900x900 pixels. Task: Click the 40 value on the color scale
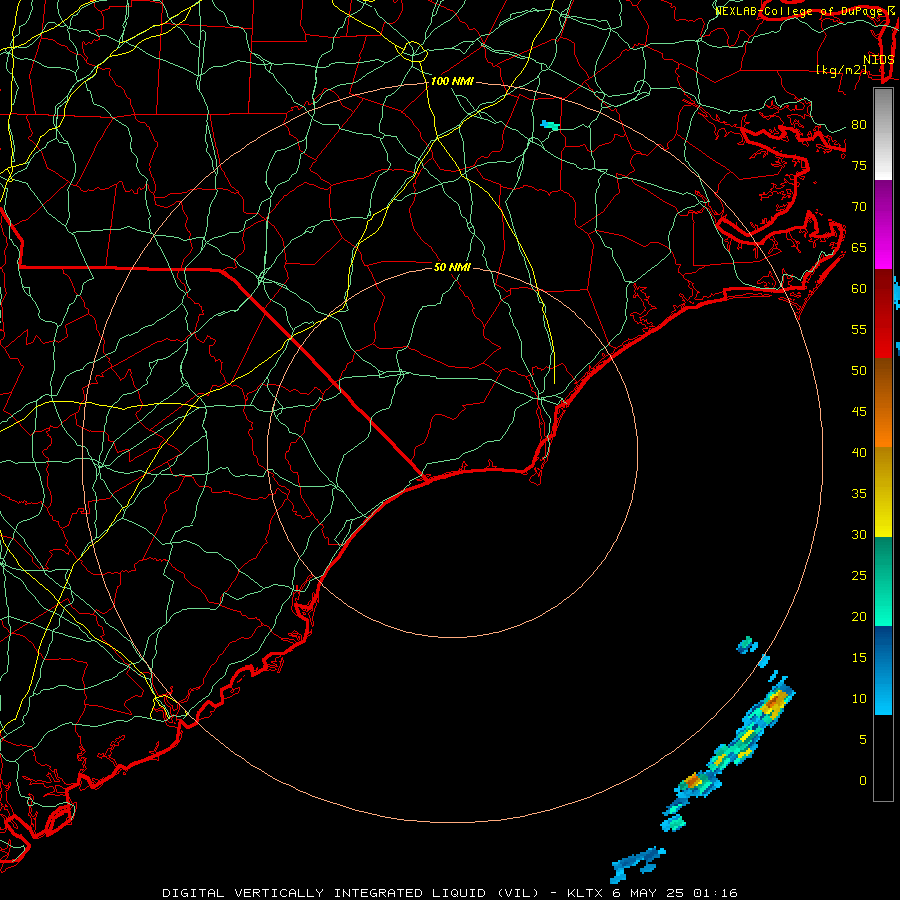click(859, 453)
